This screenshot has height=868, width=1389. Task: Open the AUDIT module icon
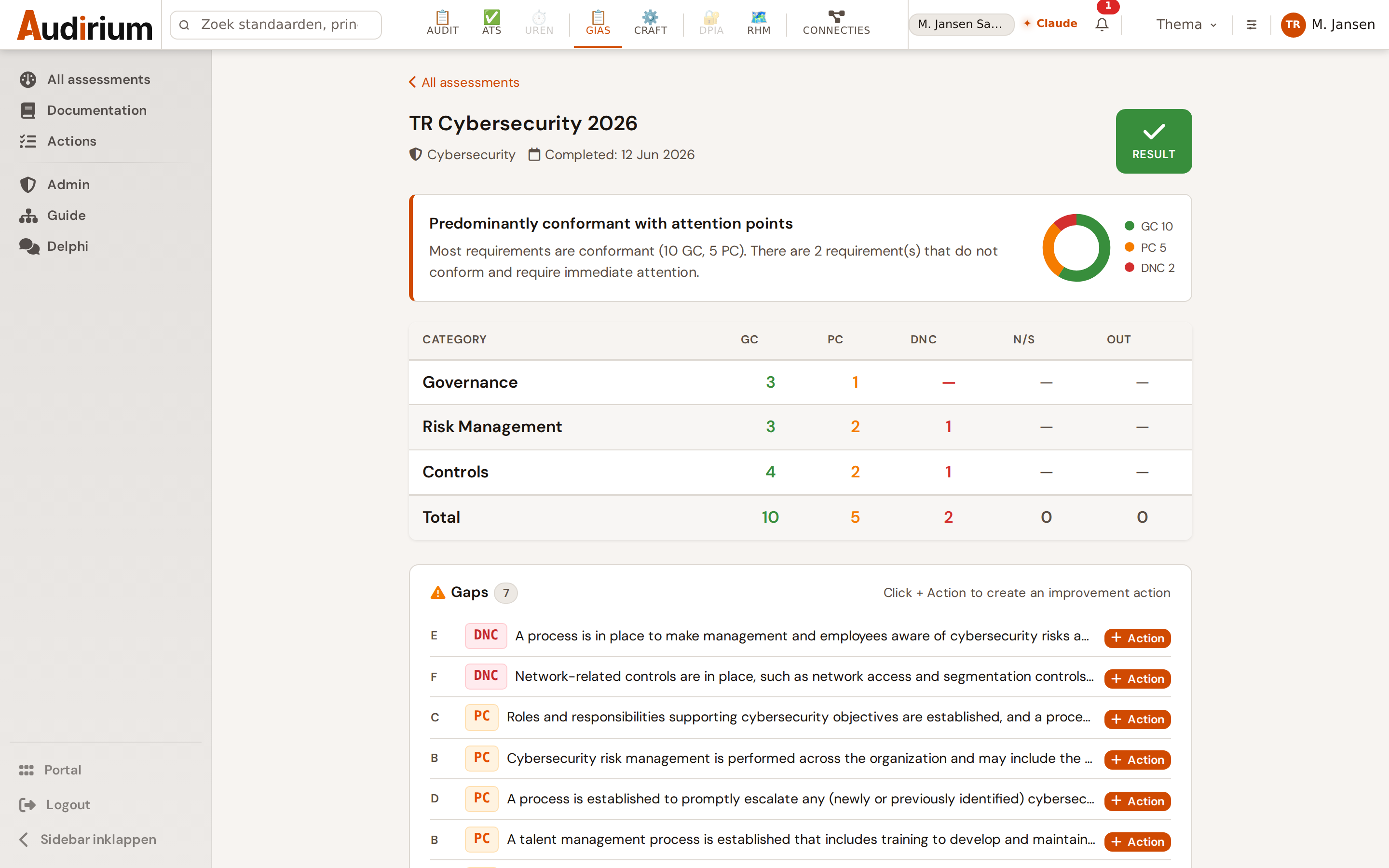[x=443, y=24]
